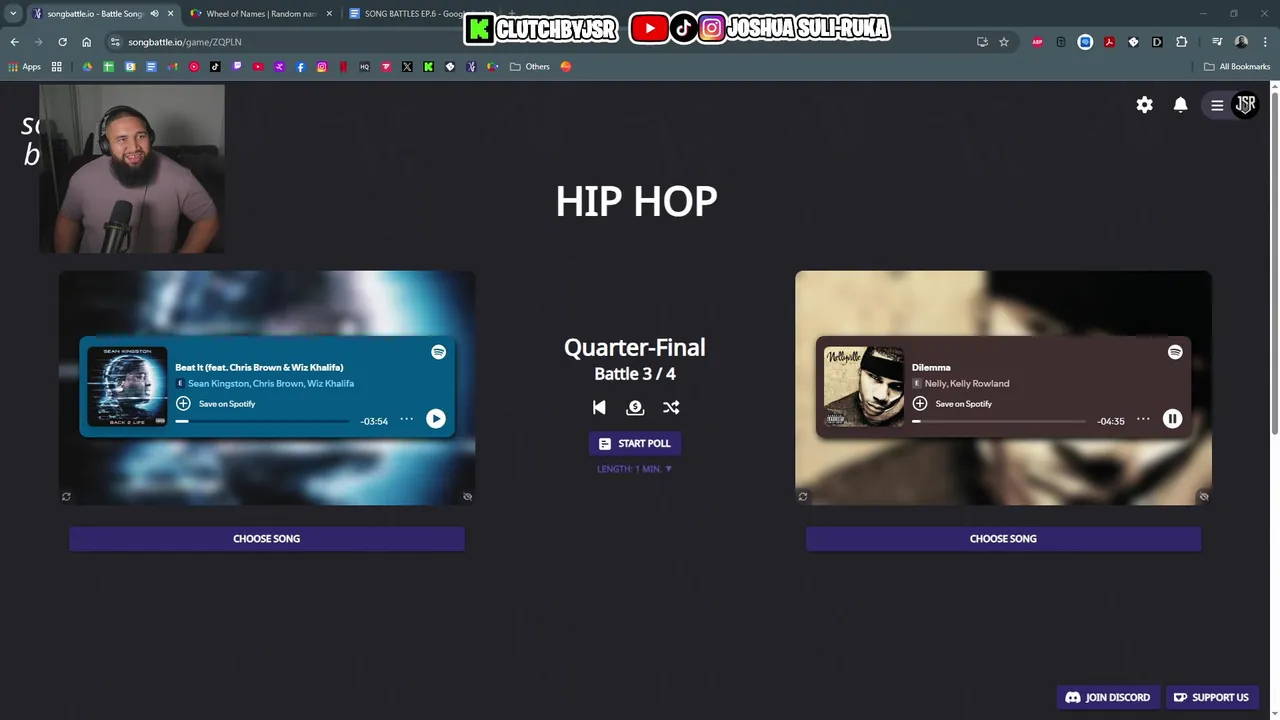Choose the Beat It song
The image size is (1280, 720).
coord(267,538)
